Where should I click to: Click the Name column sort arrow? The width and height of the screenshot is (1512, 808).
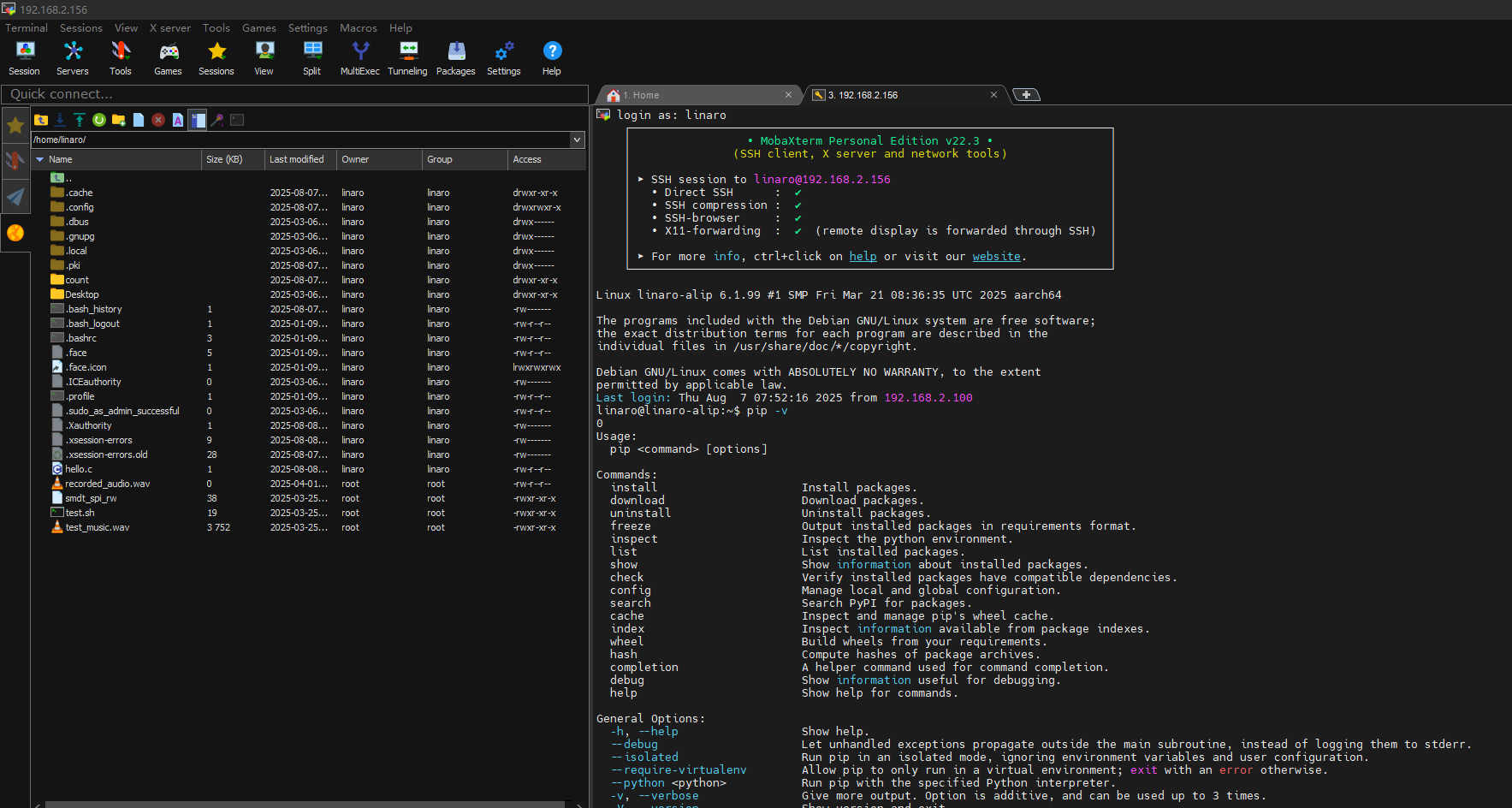point(39,159)
